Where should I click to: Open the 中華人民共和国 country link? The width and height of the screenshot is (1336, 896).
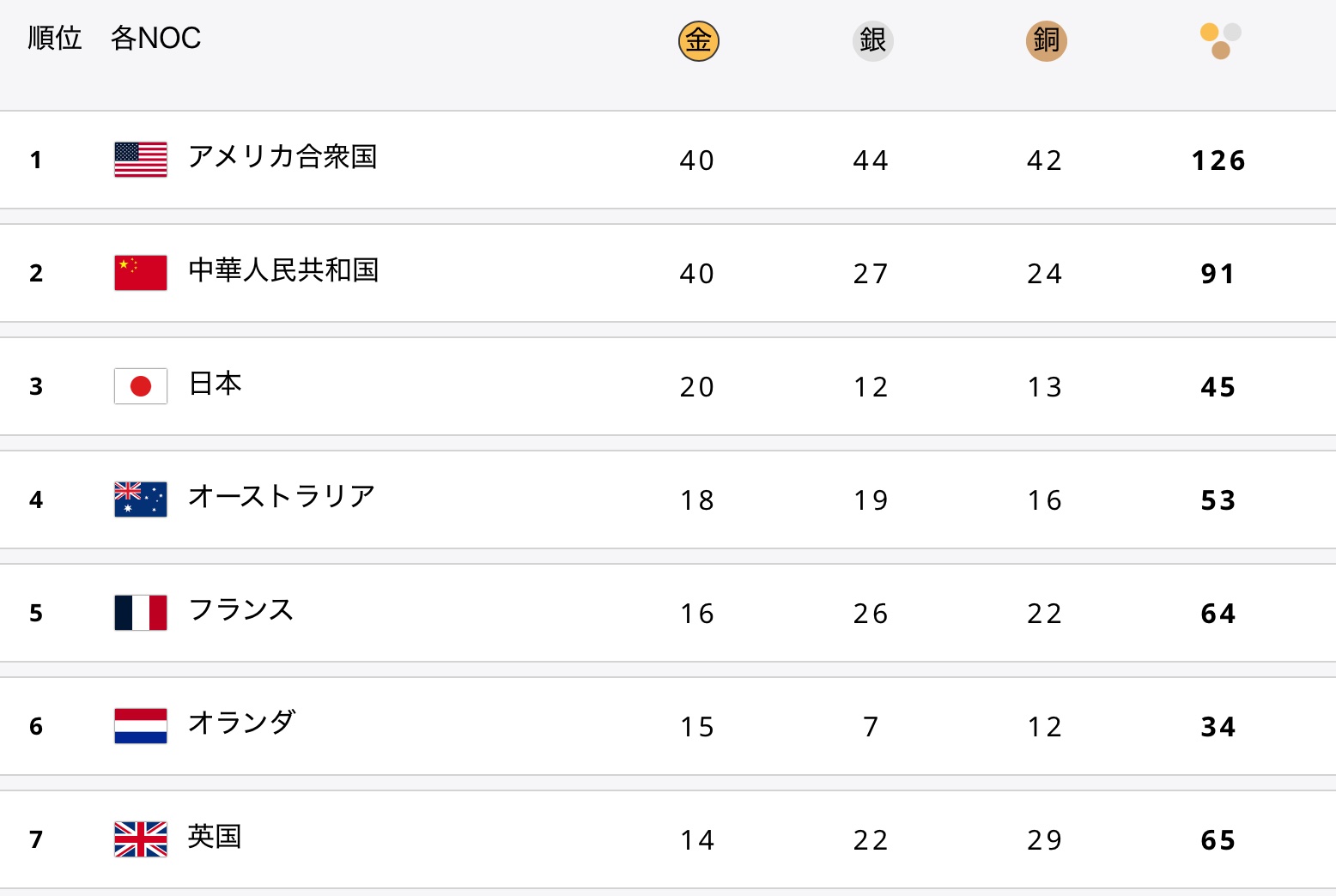(283, 269)
